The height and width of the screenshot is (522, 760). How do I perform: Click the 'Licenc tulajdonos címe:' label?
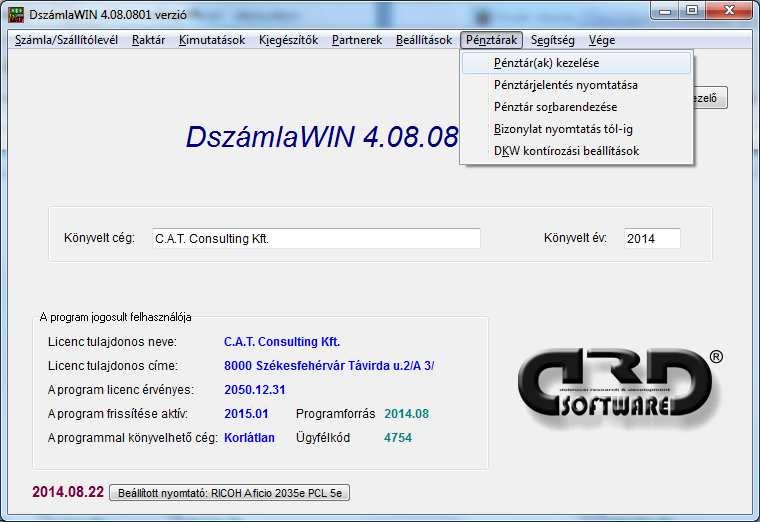click(113, 365)
